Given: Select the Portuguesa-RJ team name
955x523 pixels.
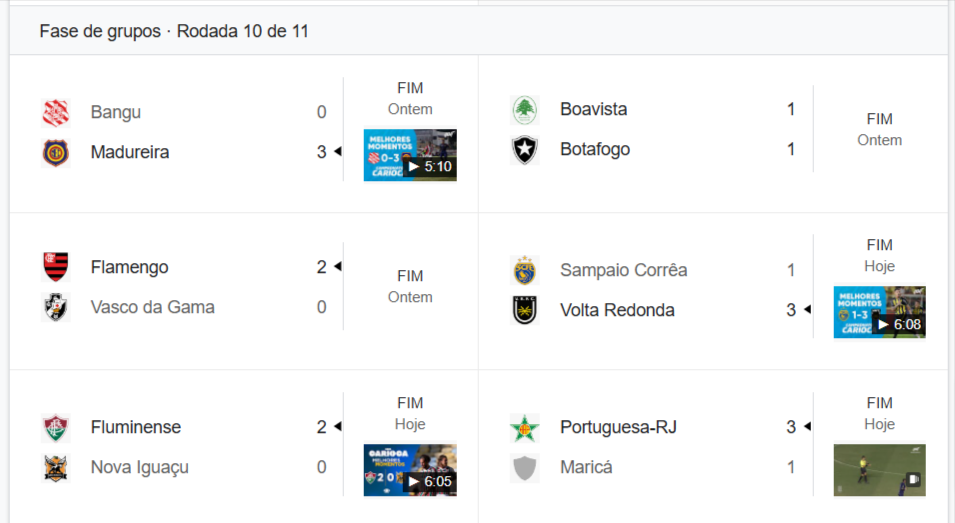Looking at the screenshot, I should (x=618, y=427).
